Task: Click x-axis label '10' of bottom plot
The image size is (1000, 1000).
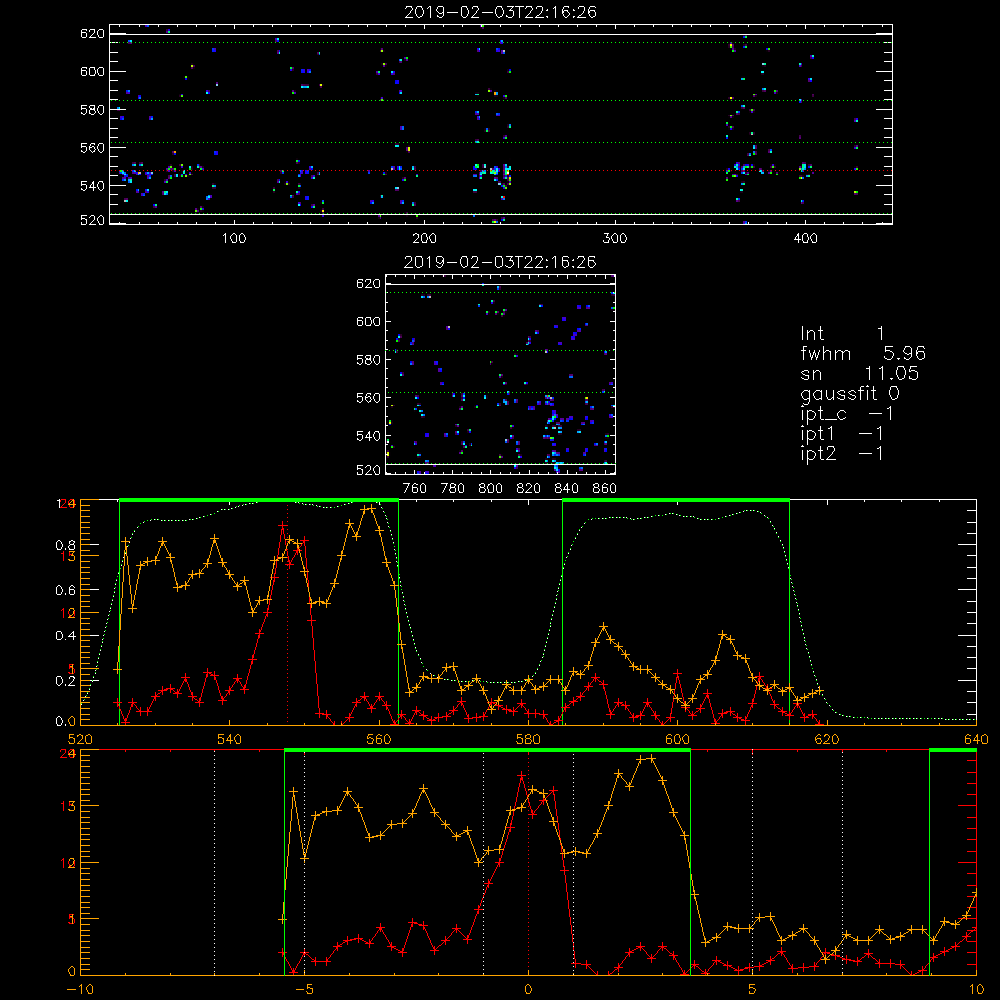Action: click(x=976, y=989)
